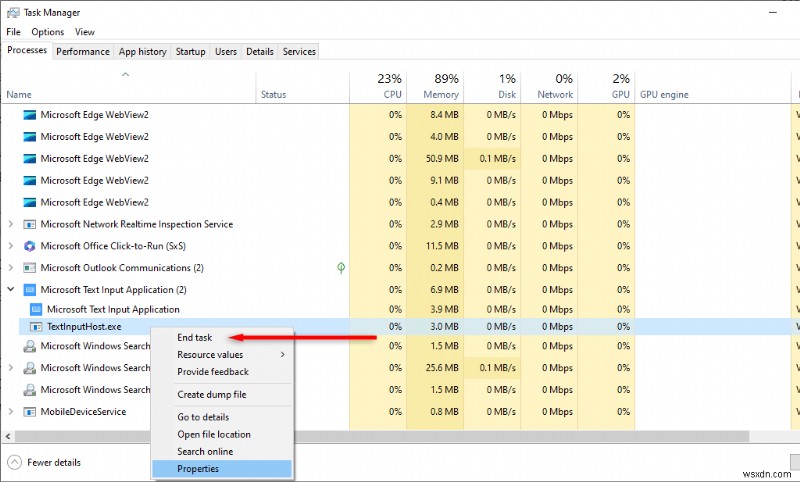The height and width of the screenshot is (482, 800).
Task: Switch to the Performance tab
Action: [x=83, y=52]
